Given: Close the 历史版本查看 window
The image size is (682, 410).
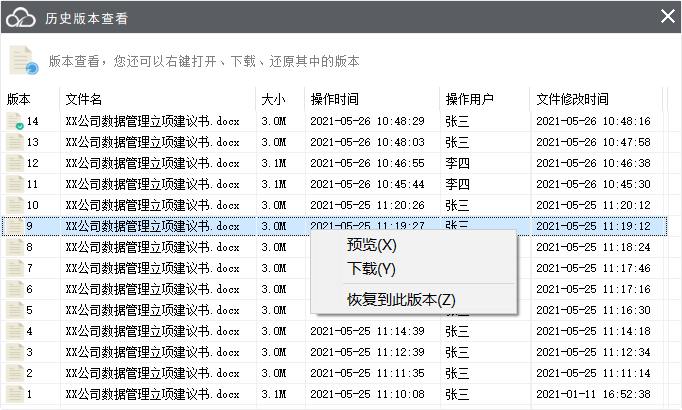Looking at the screenshot, I should coord(668,17).
